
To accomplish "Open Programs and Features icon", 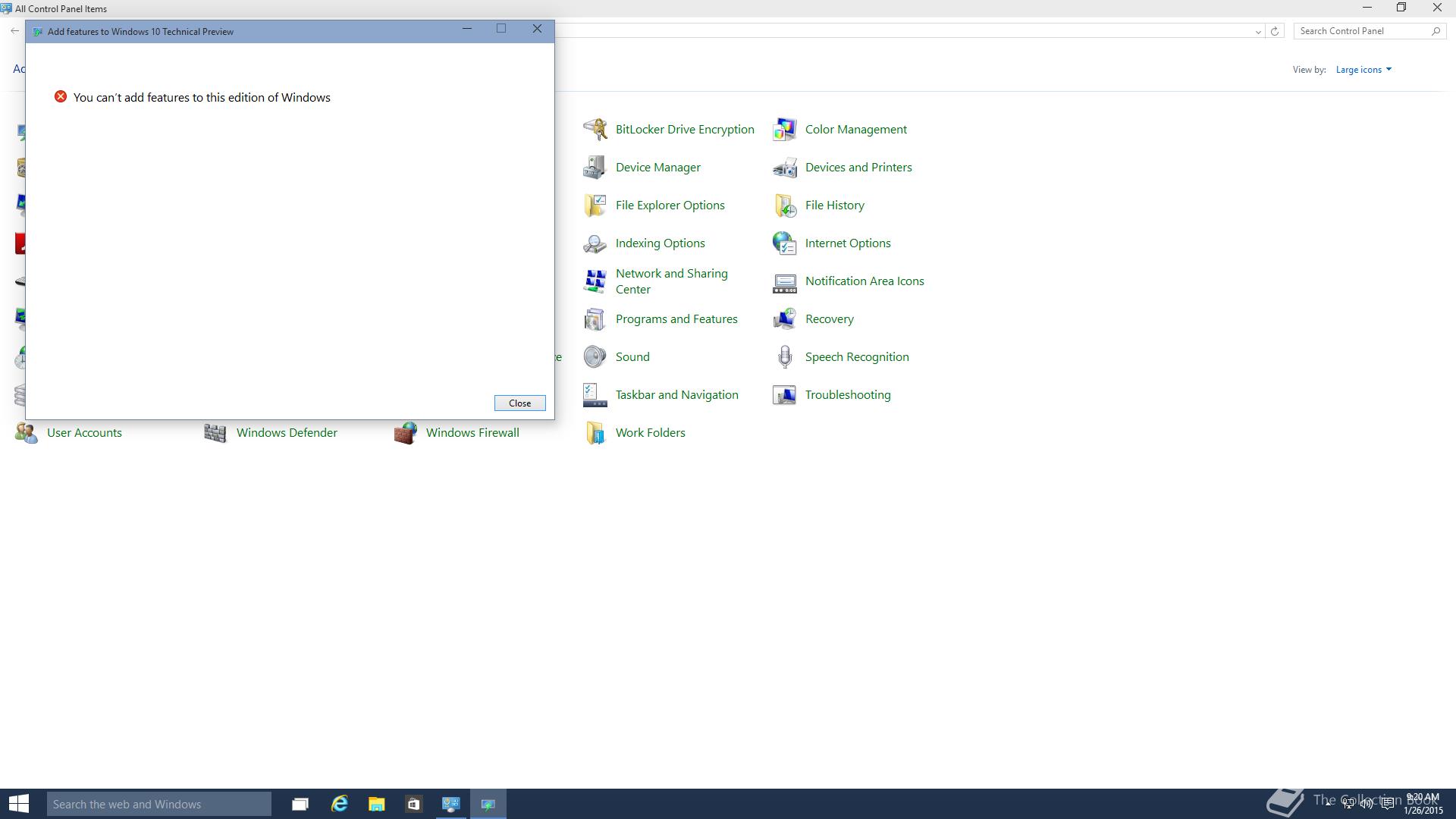I will pyautogui.click(x=595, y=319).
